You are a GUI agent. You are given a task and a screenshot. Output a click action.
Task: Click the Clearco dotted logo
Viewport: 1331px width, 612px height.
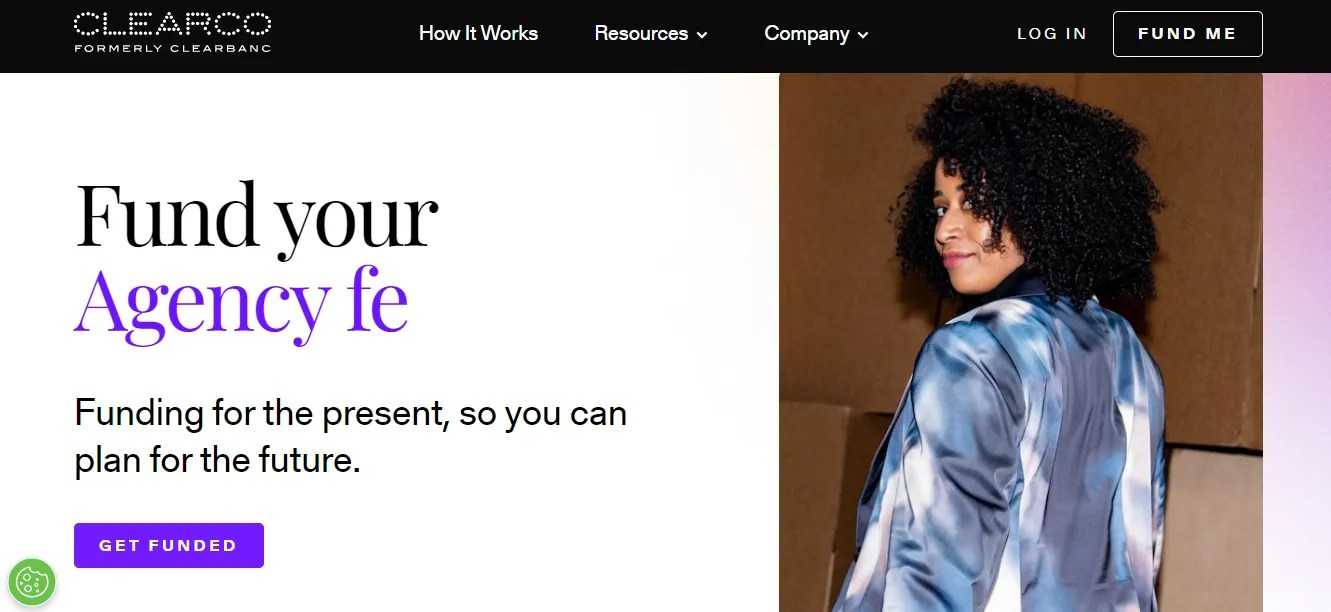[x=172, y=23]
